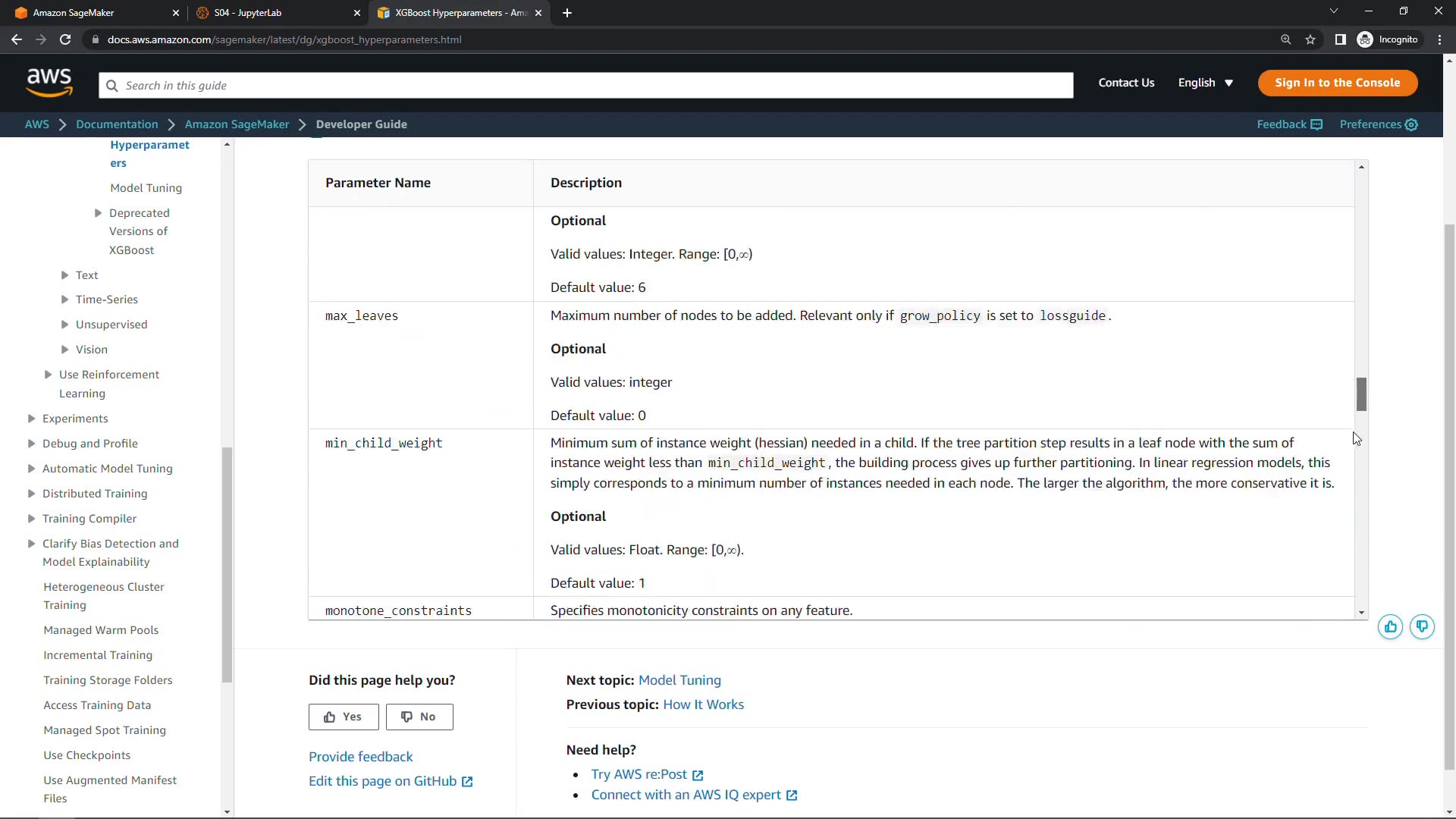This screenshot has width=1456, height=819.
Task: Expand the Experiments sidebar section
Action: (x=31, y=419)
